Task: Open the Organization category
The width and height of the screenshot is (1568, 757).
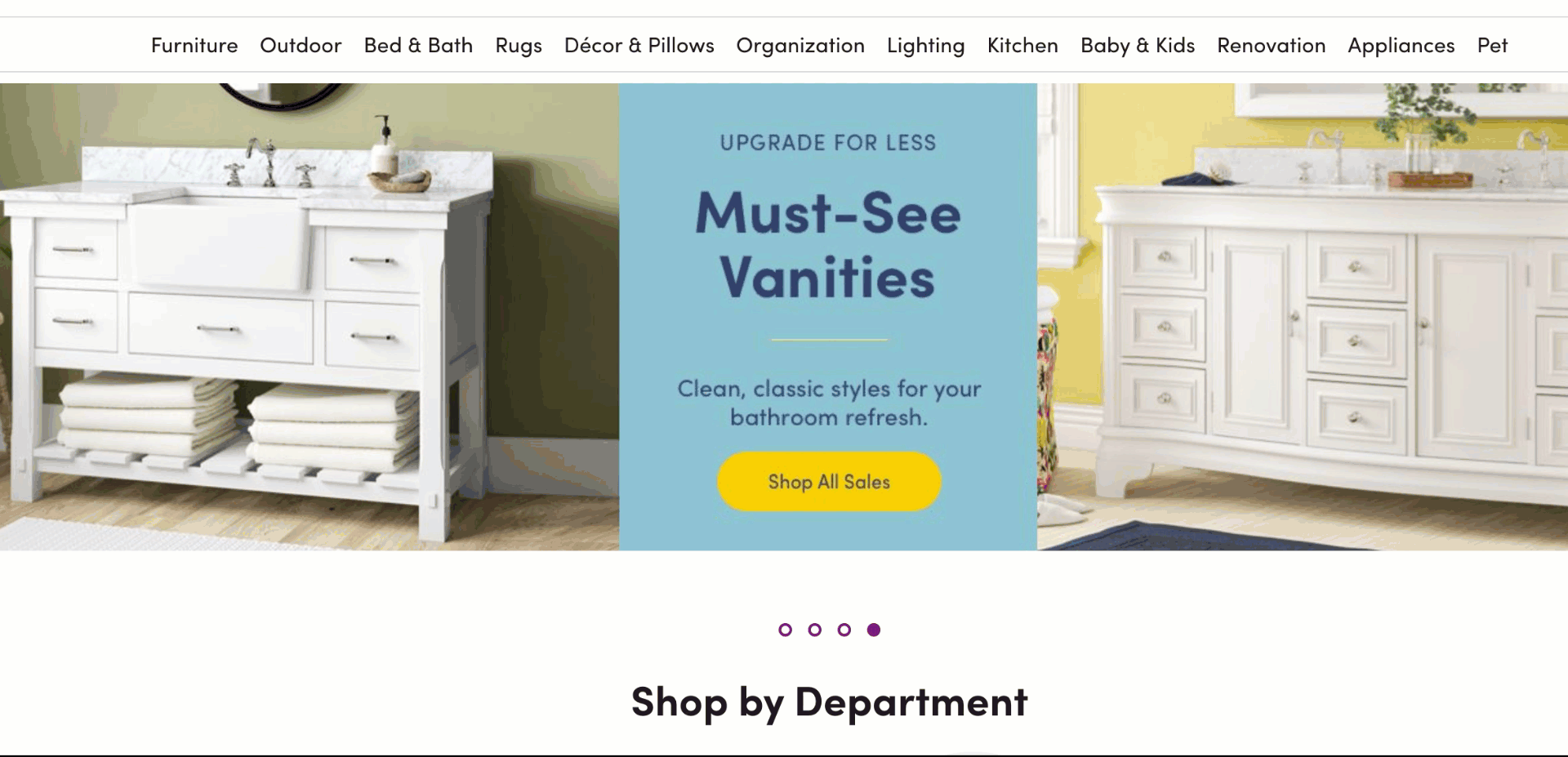Action: tap(800, 46)
